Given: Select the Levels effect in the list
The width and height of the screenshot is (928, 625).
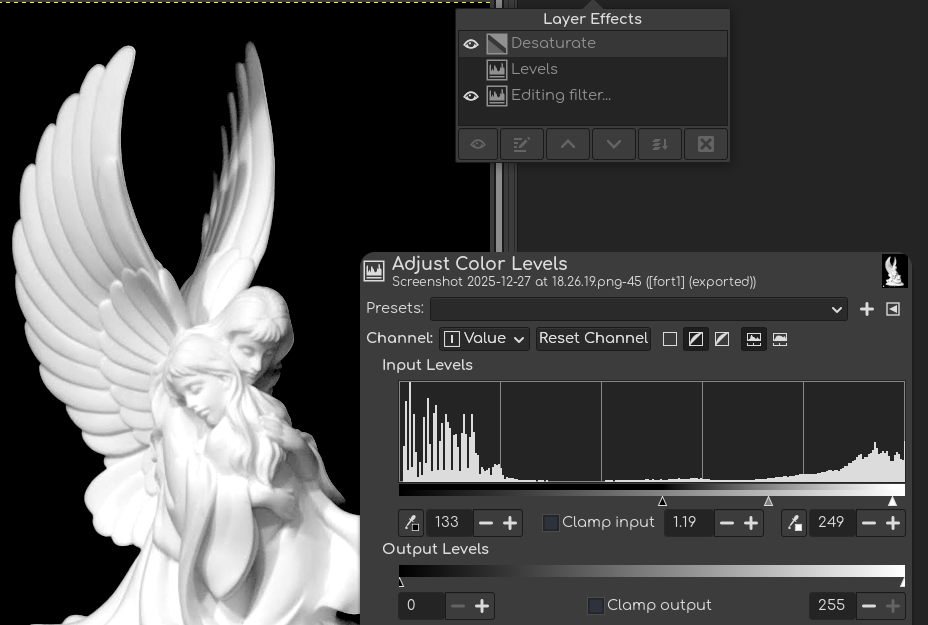Looking at the screenshot, I should [534, 70].
